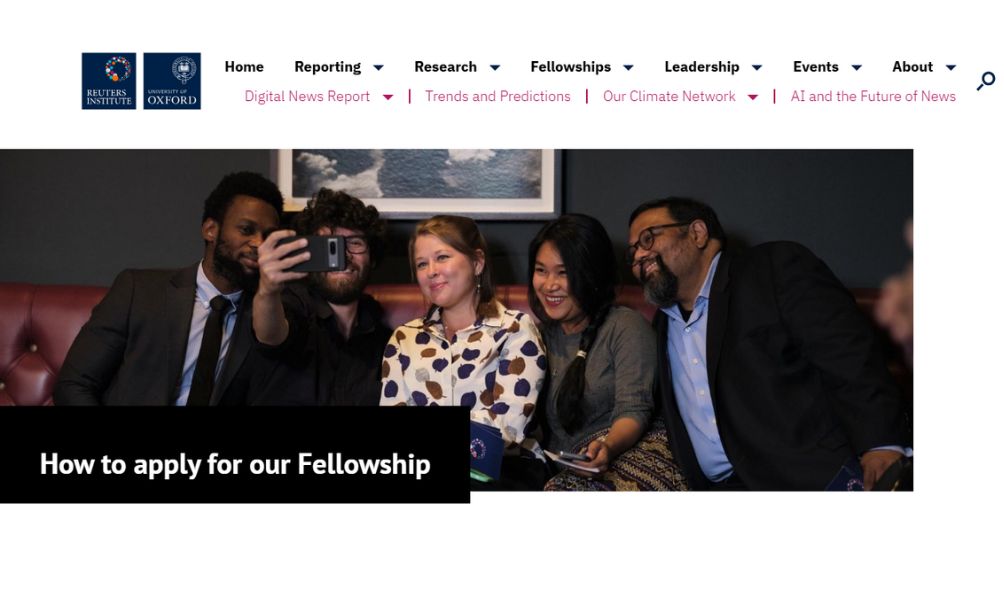Open the Research menu label
The height and width of the screenshot is (591, 1004).
(x=445, y=67)
